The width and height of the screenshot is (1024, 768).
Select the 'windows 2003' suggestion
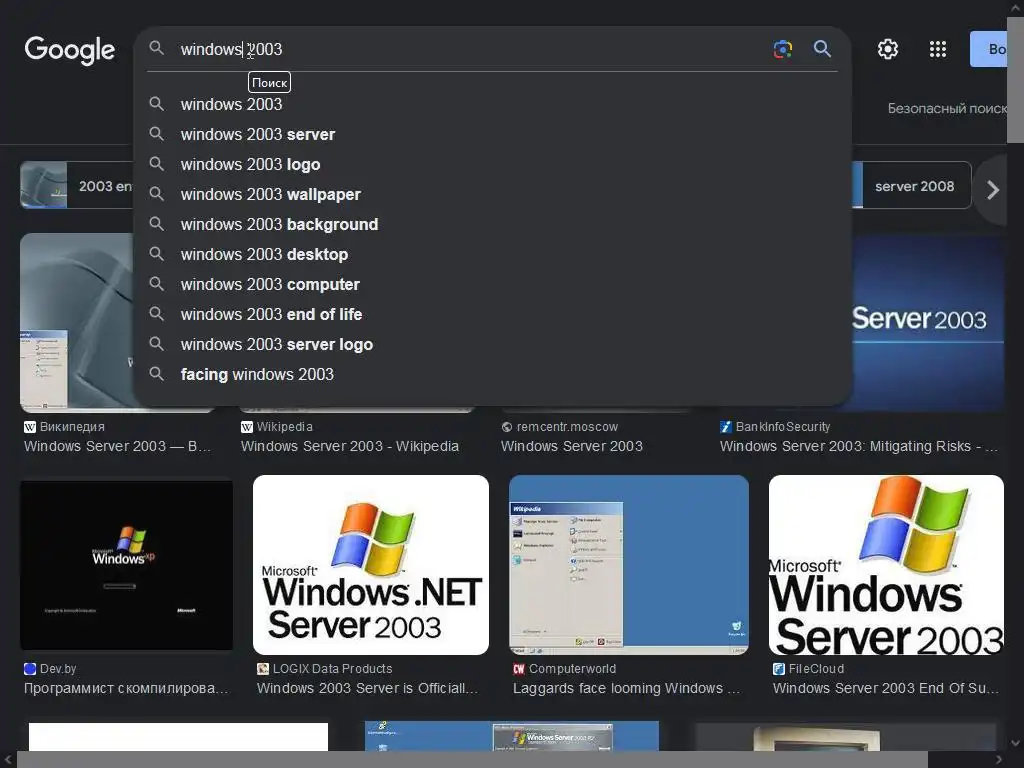(x=492, y=104)
